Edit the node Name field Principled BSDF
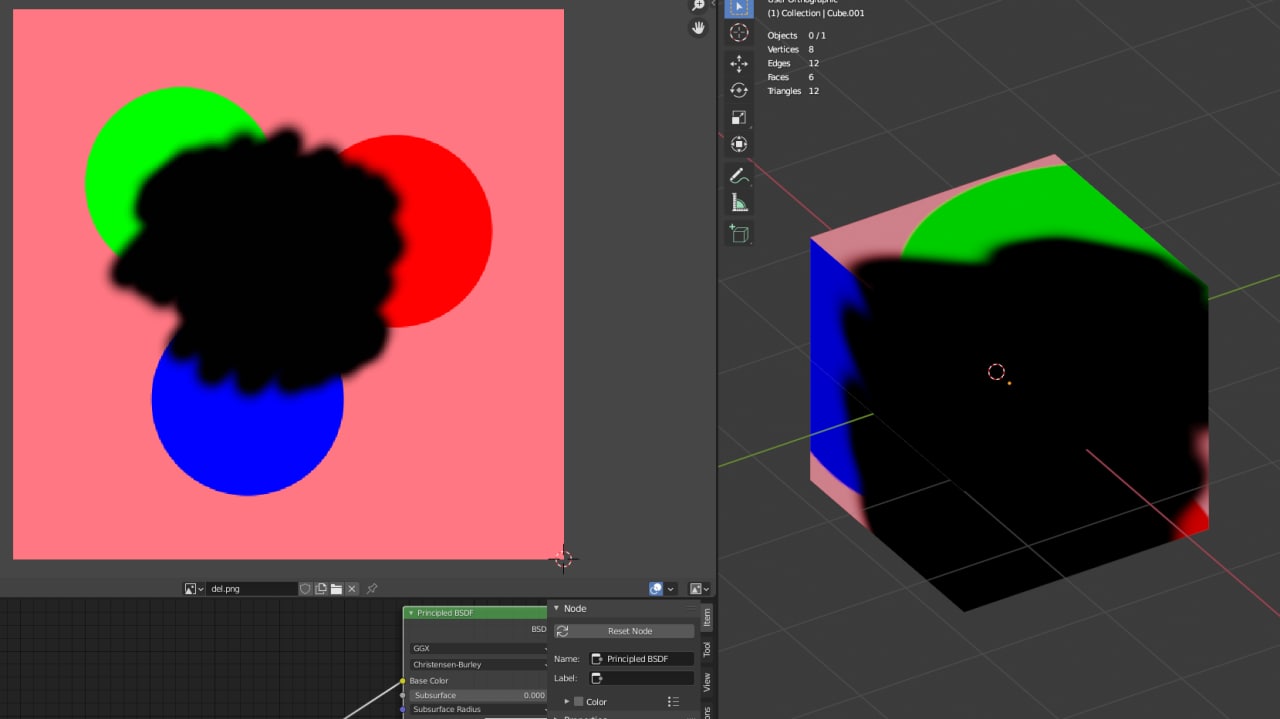1280x719 pixels. pyautogui.click(x=641, y=659)
